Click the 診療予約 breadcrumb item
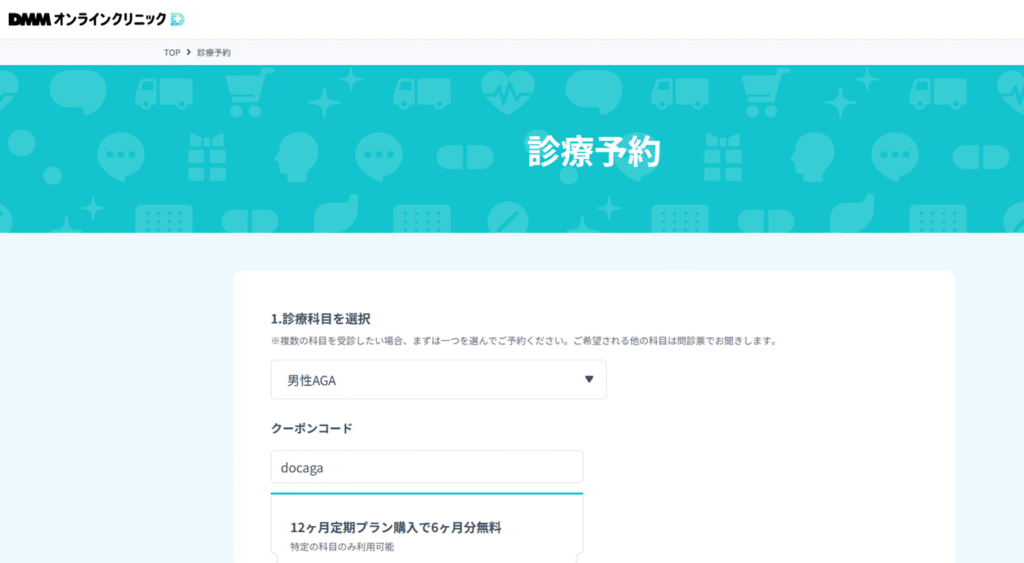Viewport: 1024px width, 563px height. pyautogui.click(x=213, y=52)
